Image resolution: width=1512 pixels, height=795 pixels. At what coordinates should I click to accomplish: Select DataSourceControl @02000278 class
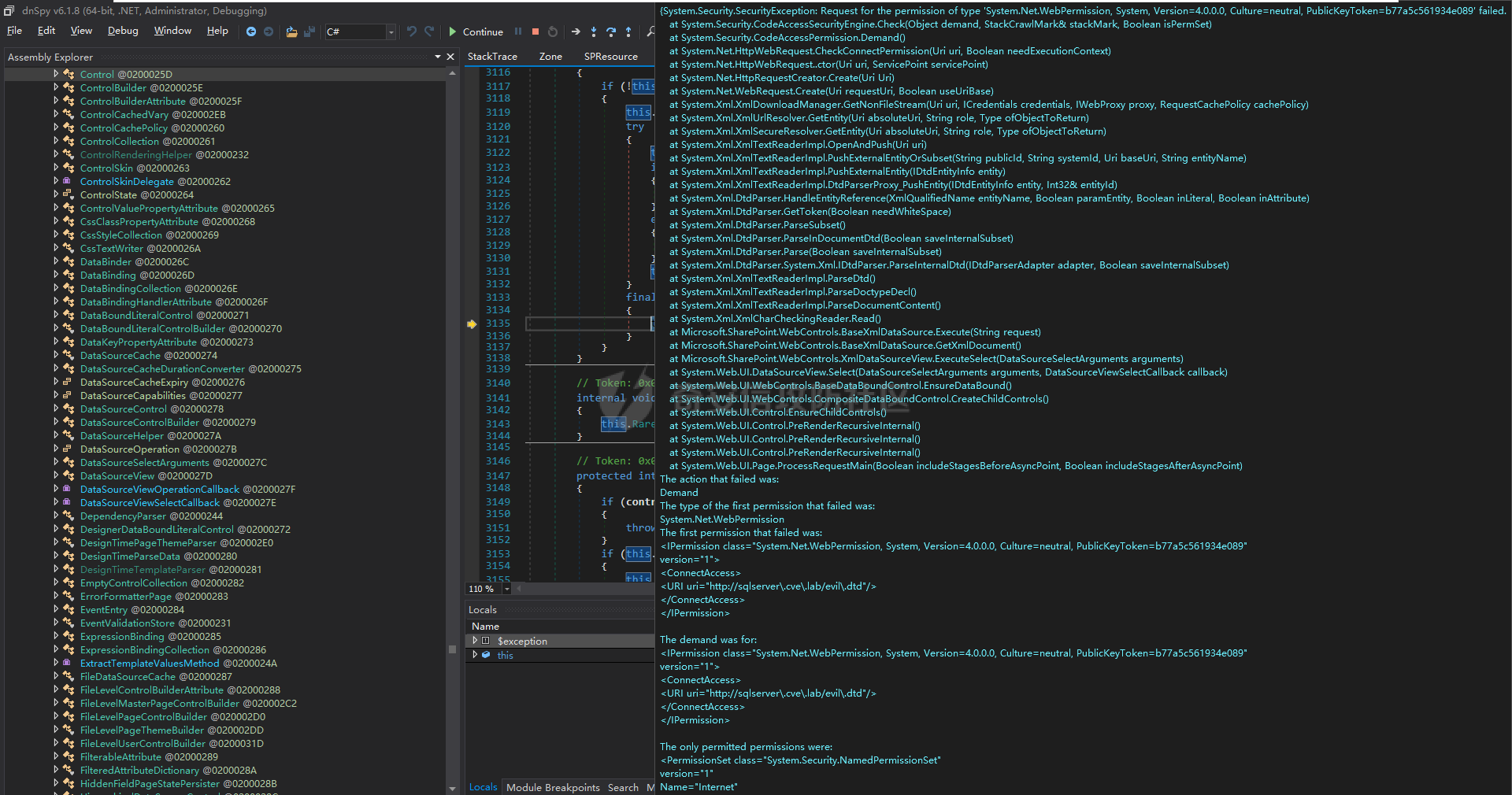[x=152, y=409]
